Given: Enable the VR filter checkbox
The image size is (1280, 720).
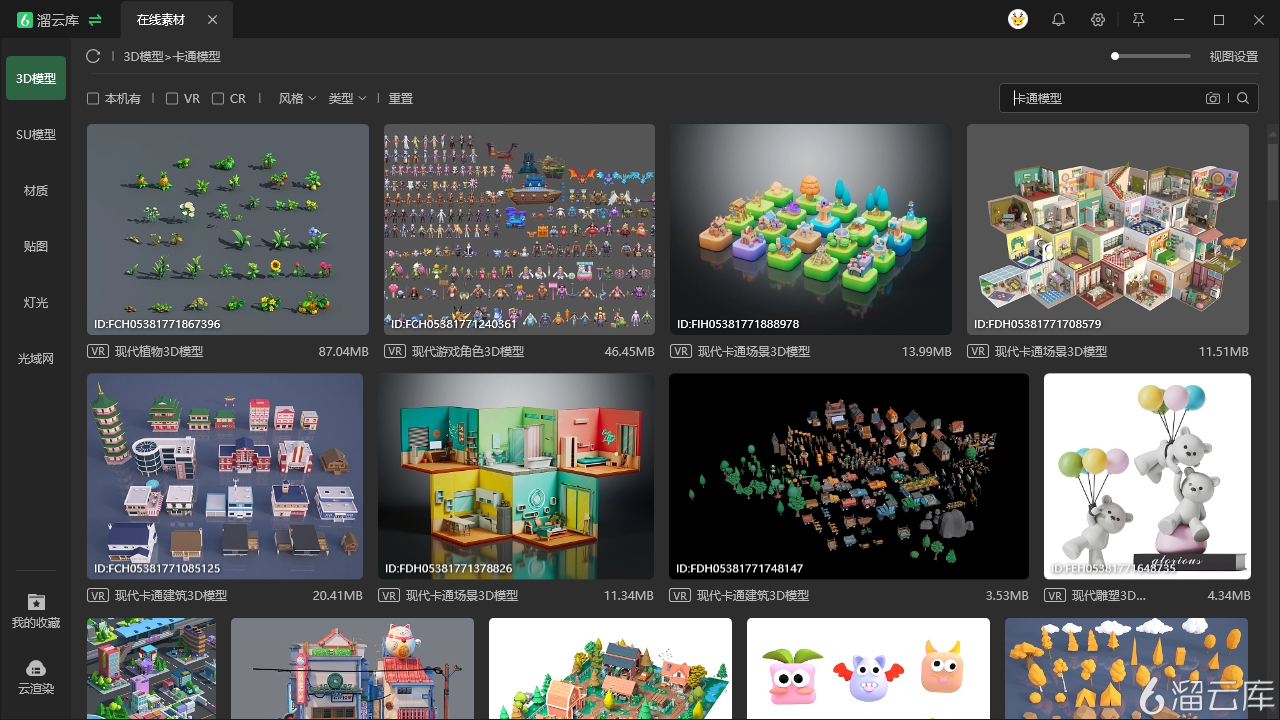Looking at the screenshot, I should pos(172,99).
